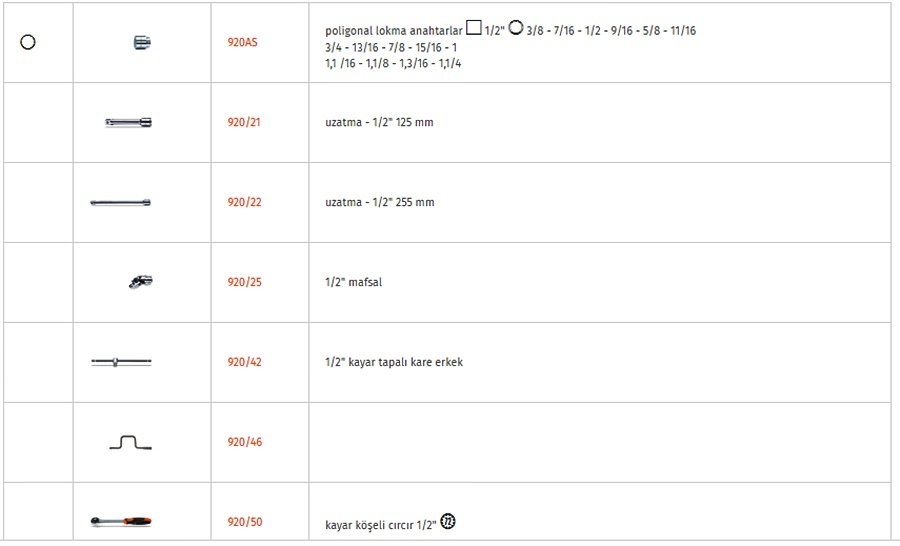
Task: Open the 920/42 product code link
Action: point(245,362)
